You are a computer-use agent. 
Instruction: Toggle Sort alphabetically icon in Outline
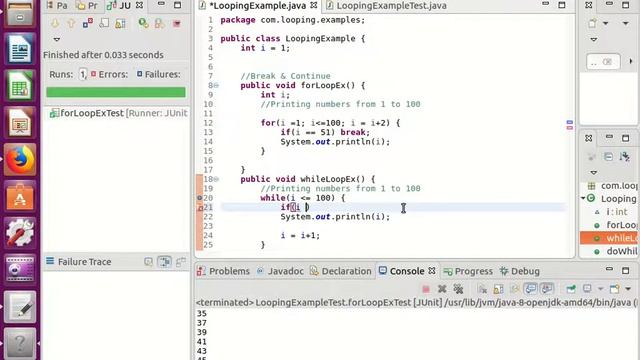pos(624,157)
